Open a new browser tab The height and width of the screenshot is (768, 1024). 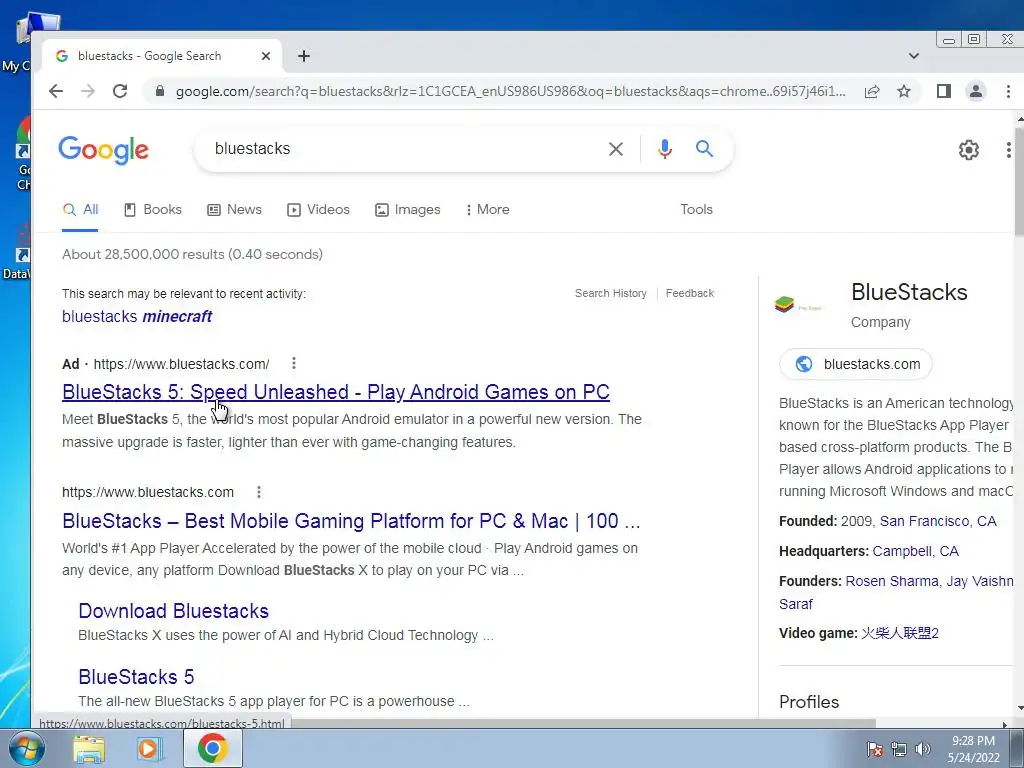pyautogui.click(x=304, y=56)
